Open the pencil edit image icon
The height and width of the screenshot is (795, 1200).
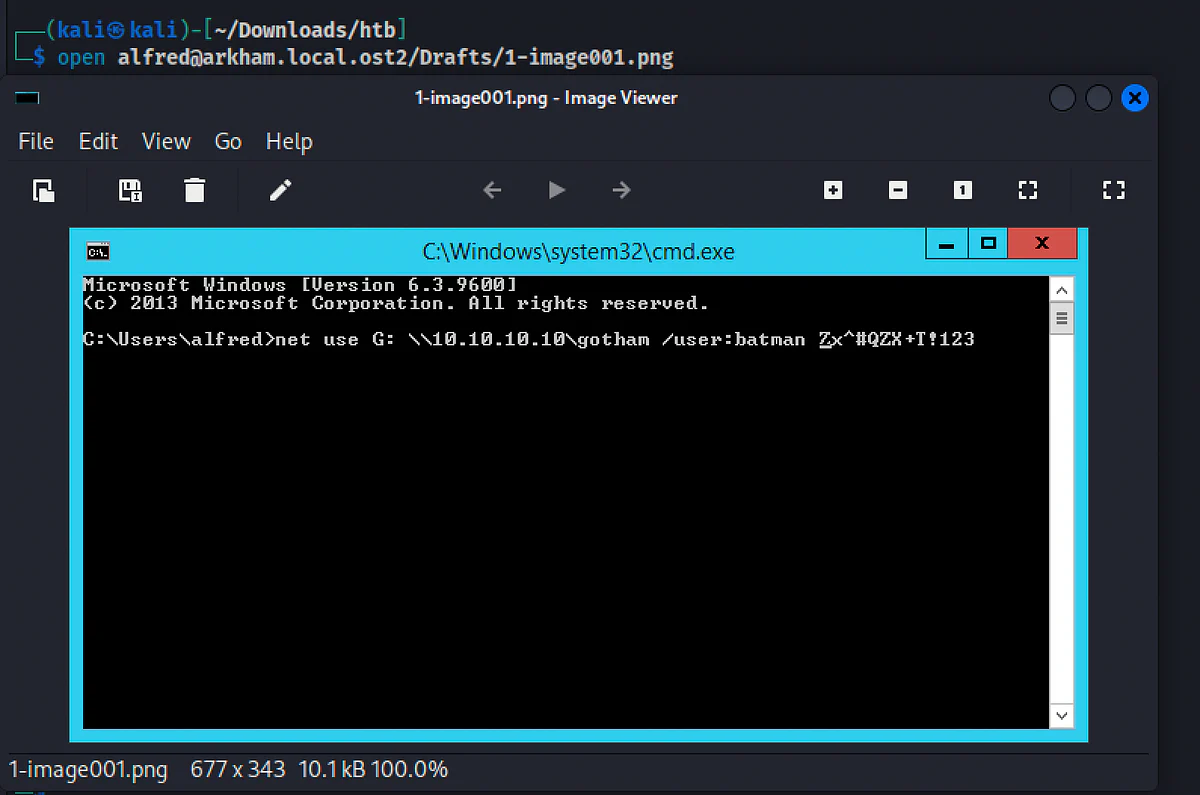[281, 190]
